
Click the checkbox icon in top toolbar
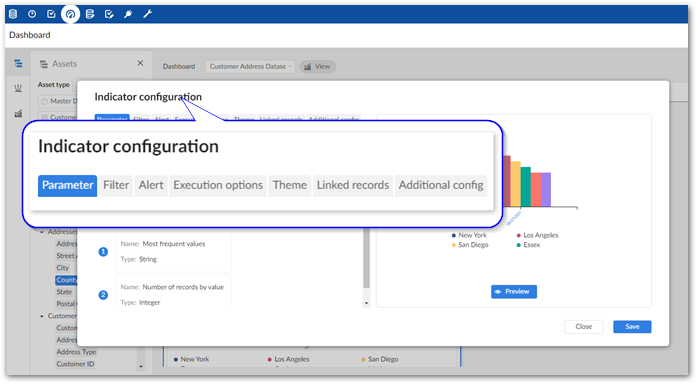coord(51,14)
